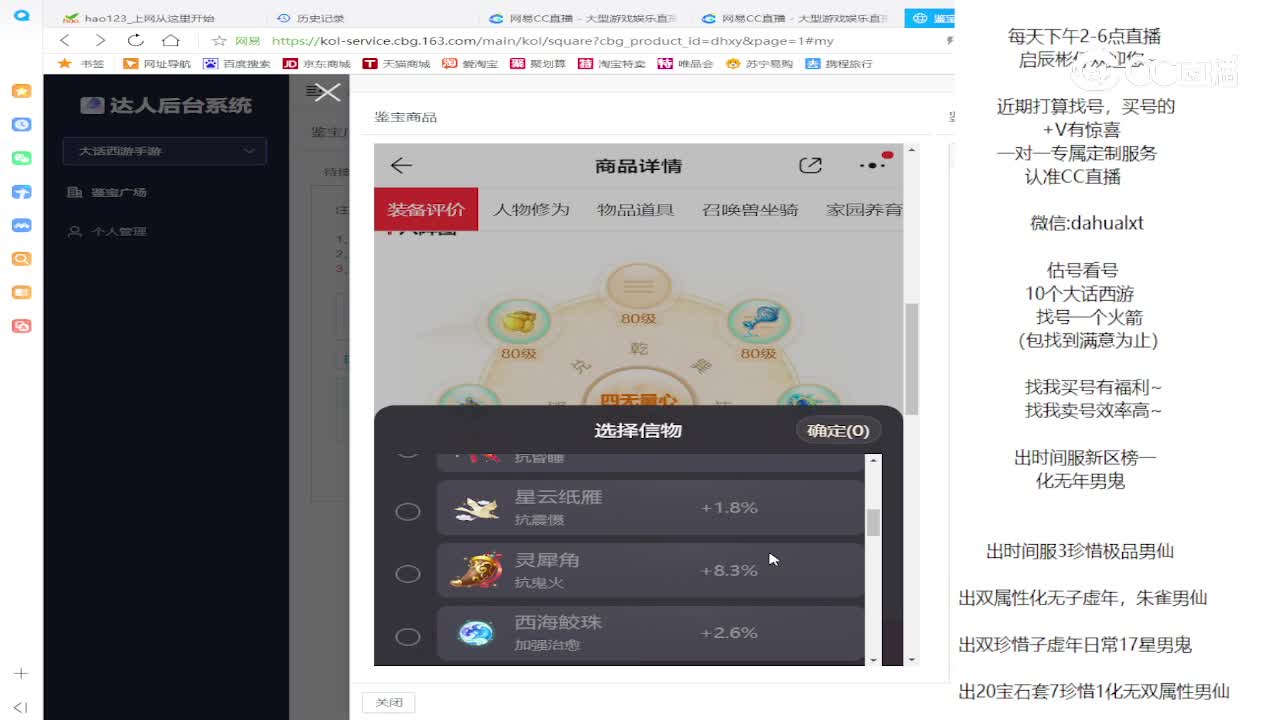Open the 天猫商城 bookmark
Viewport: 1280px width, 720px height.
point(396,63)
